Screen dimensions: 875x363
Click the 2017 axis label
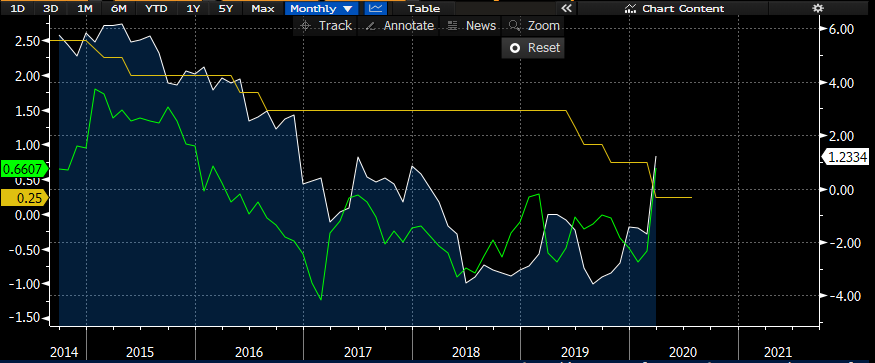(x=358, y=352)
